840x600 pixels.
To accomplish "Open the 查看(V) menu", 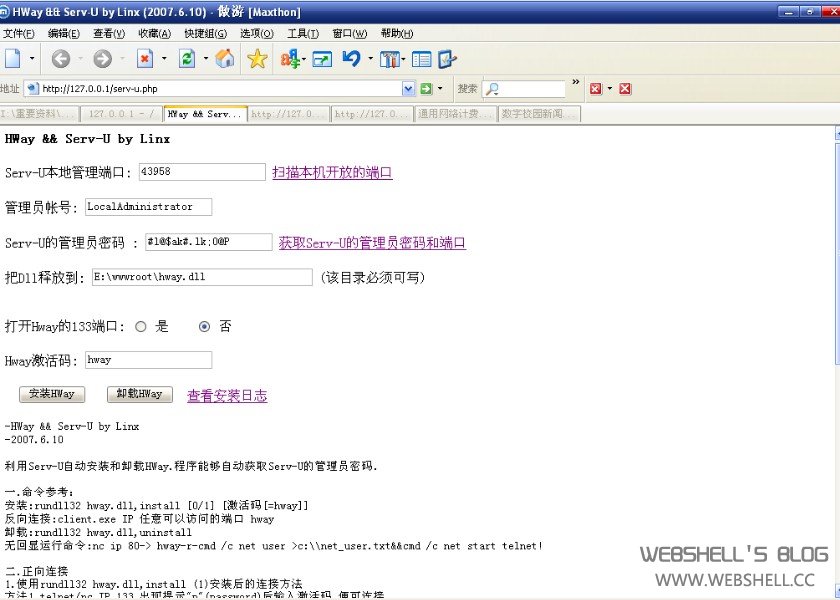I will [109, 34].
